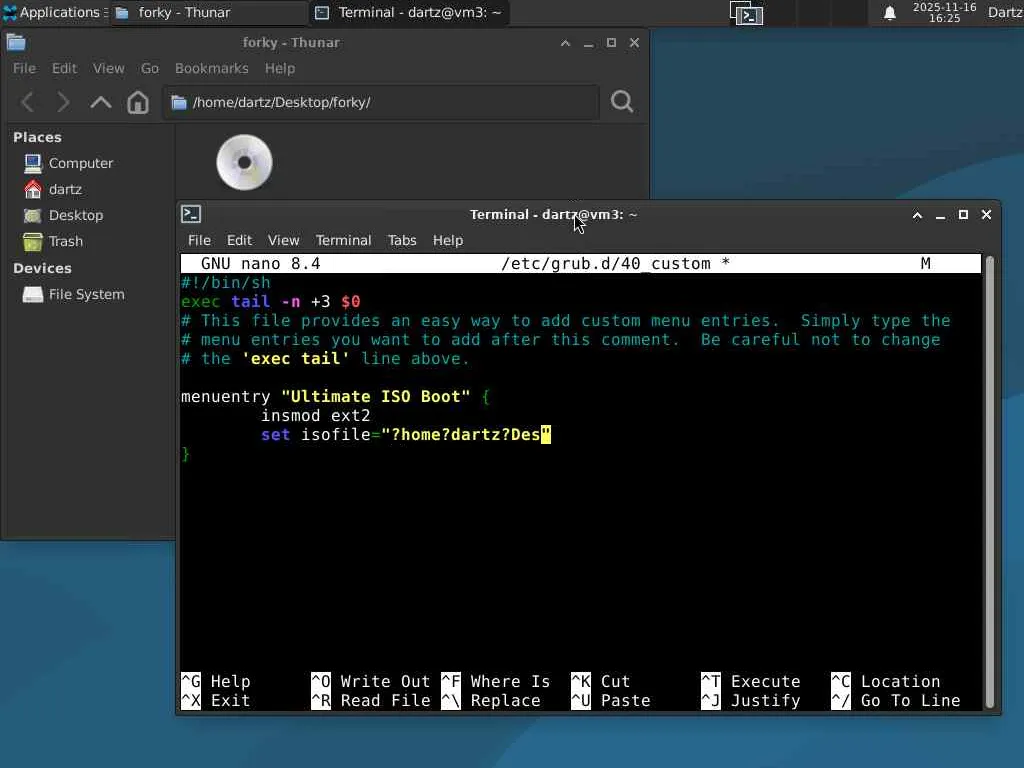The height and width of the screenshot is (768, 1024).
Task: Open Terminal Help menu
Action: [447, 240]
